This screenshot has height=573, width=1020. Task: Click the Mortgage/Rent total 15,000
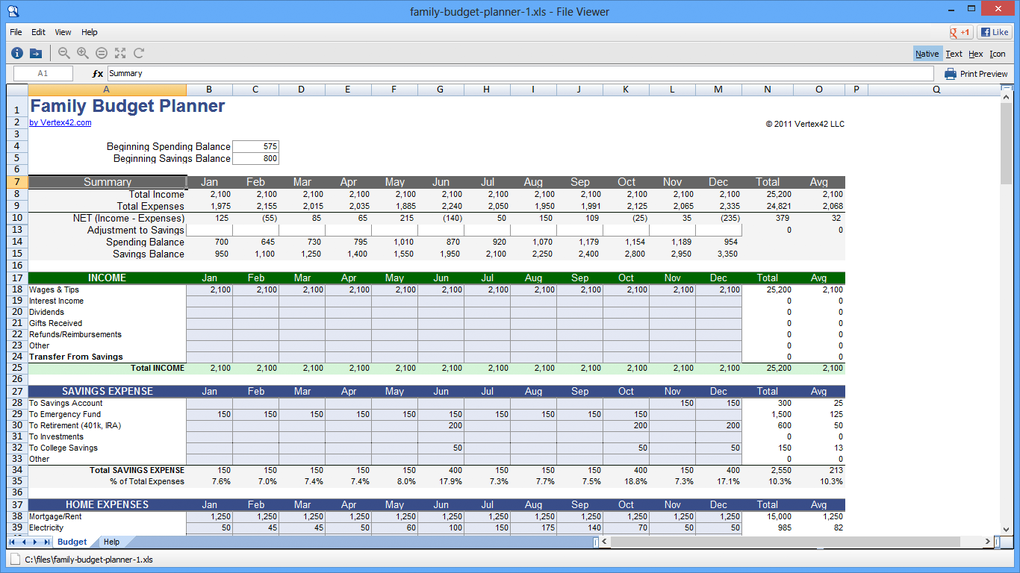pyautogui.click(x=779, y=516)
